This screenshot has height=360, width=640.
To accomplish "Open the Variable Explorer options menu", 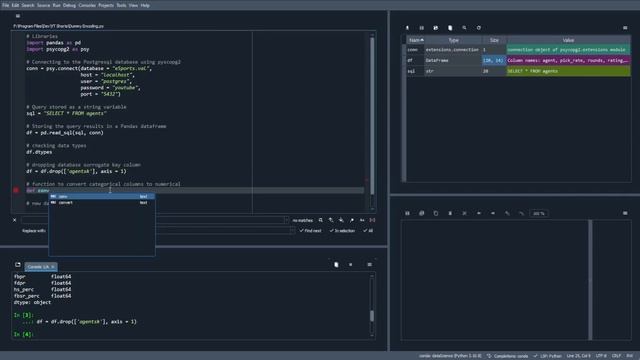I will click(x=625, y=28).
